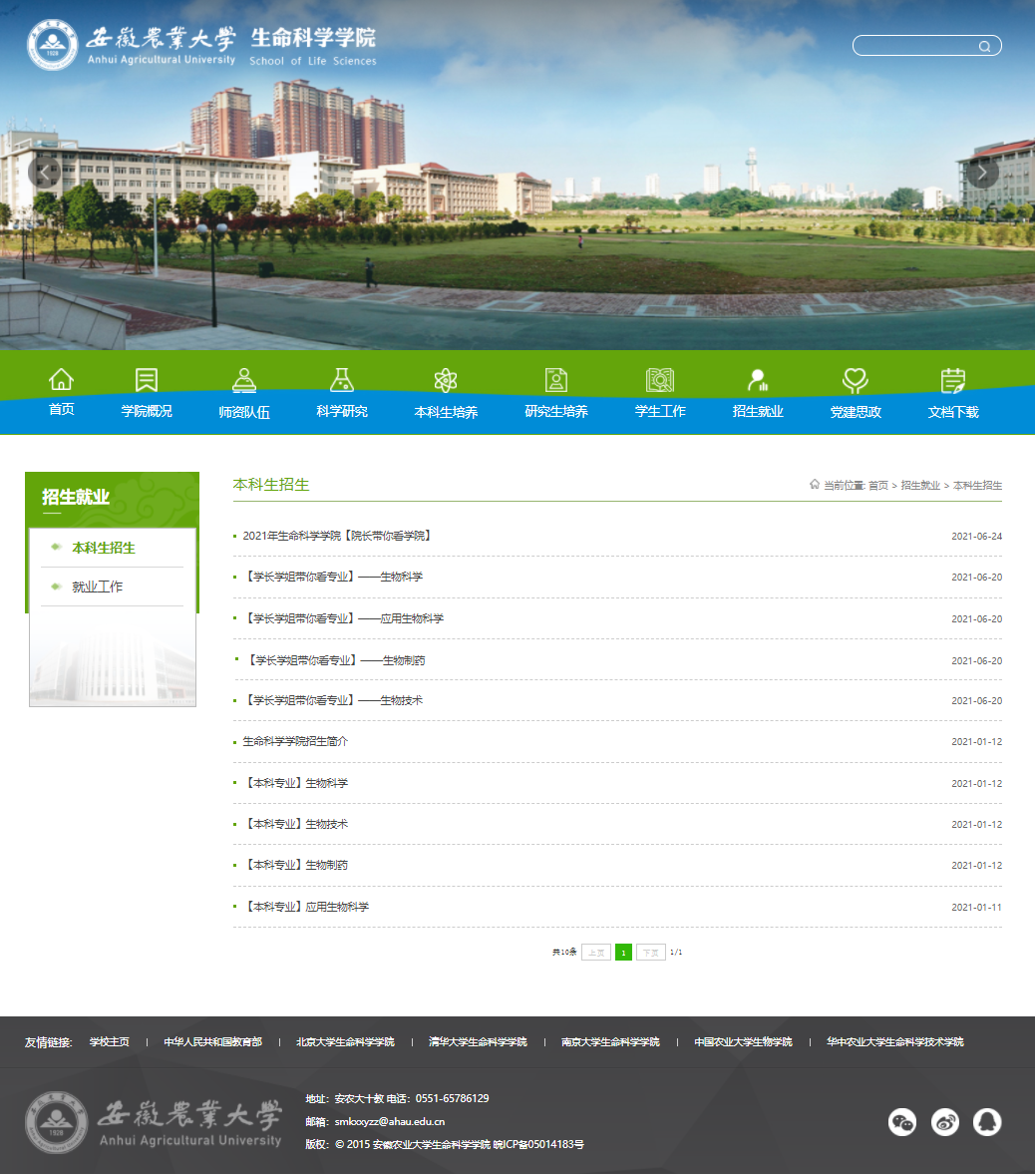This screenshot has width=1035, height=1176.
Task: Click the home icon above 首页
Action: pos(62,380)
